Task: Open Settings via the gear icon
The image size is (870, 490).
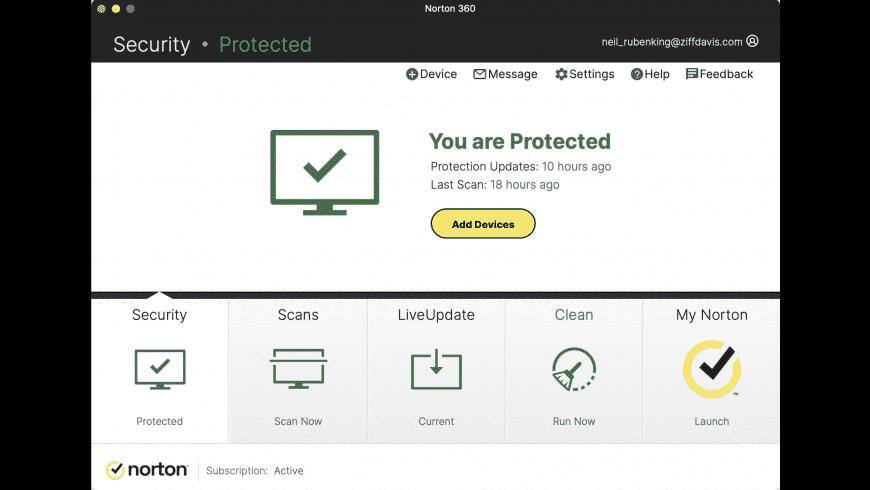Action: pyautogui.click(x=562, y=74)
